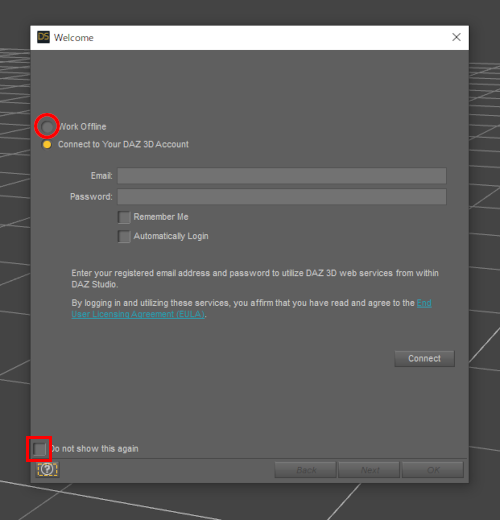
Task: Tick the Automatically Login checkbox
Action: pos(124,236)
